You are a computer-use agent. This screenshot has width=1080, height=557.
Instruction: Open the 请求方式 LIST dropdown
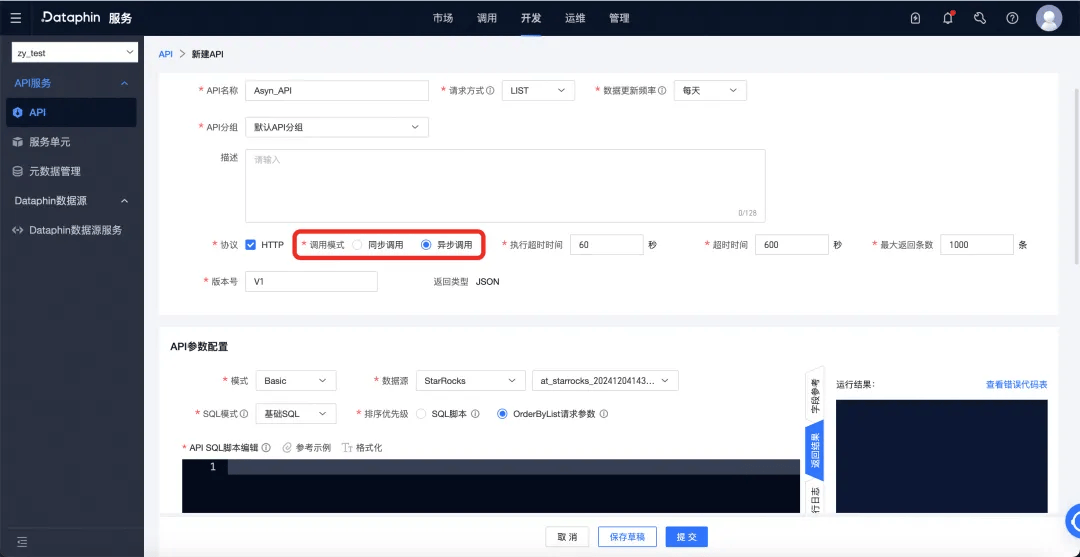pyautogui.click(x=538, y=90)
